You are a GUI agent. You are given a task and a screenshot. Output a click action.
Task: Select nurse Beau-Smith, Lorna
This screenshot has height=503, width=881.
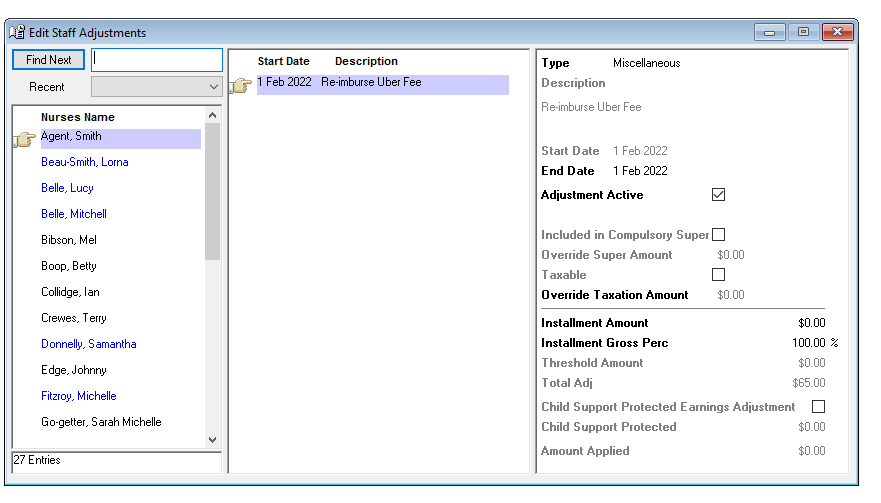pos(85,162)
